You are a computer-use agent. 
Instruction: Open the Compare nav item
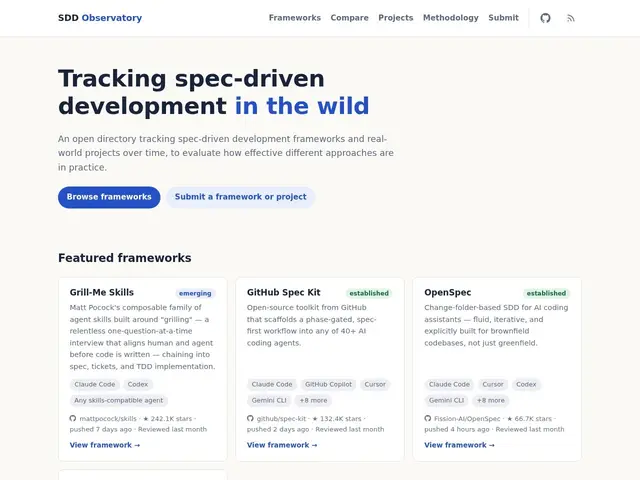point(349,18)
